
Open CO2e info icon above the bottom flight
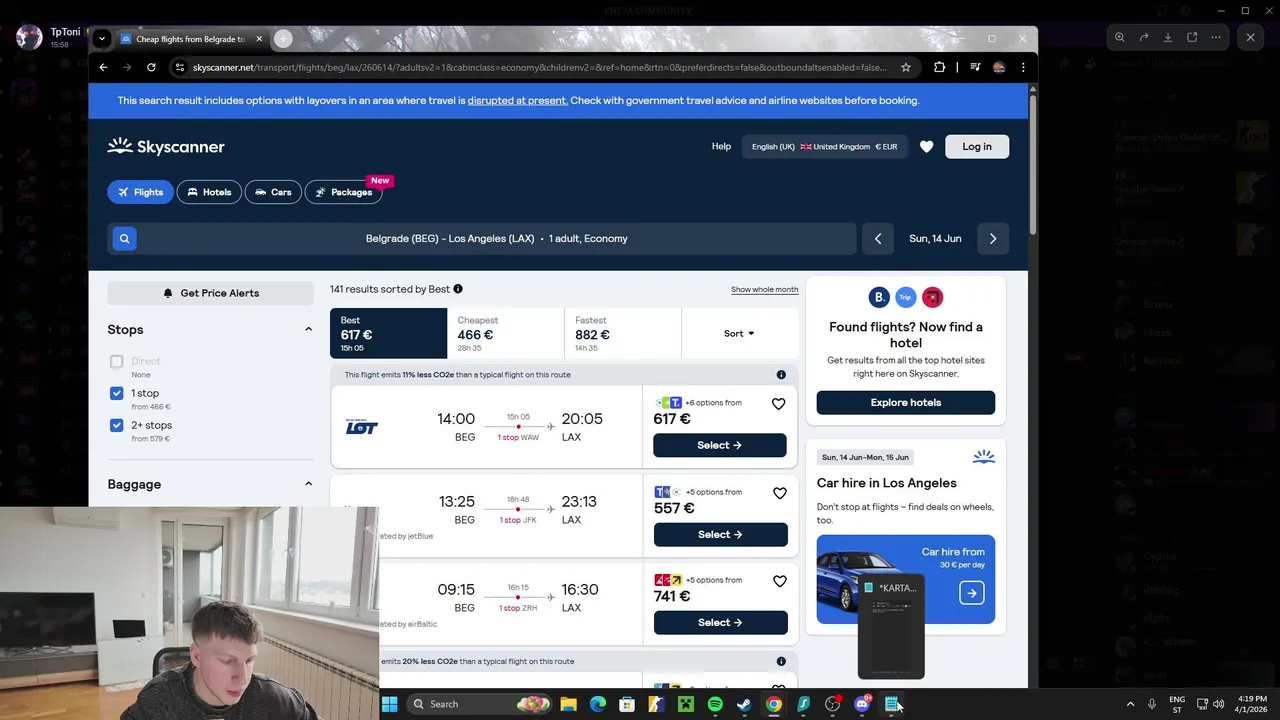(x=781, y=661)
